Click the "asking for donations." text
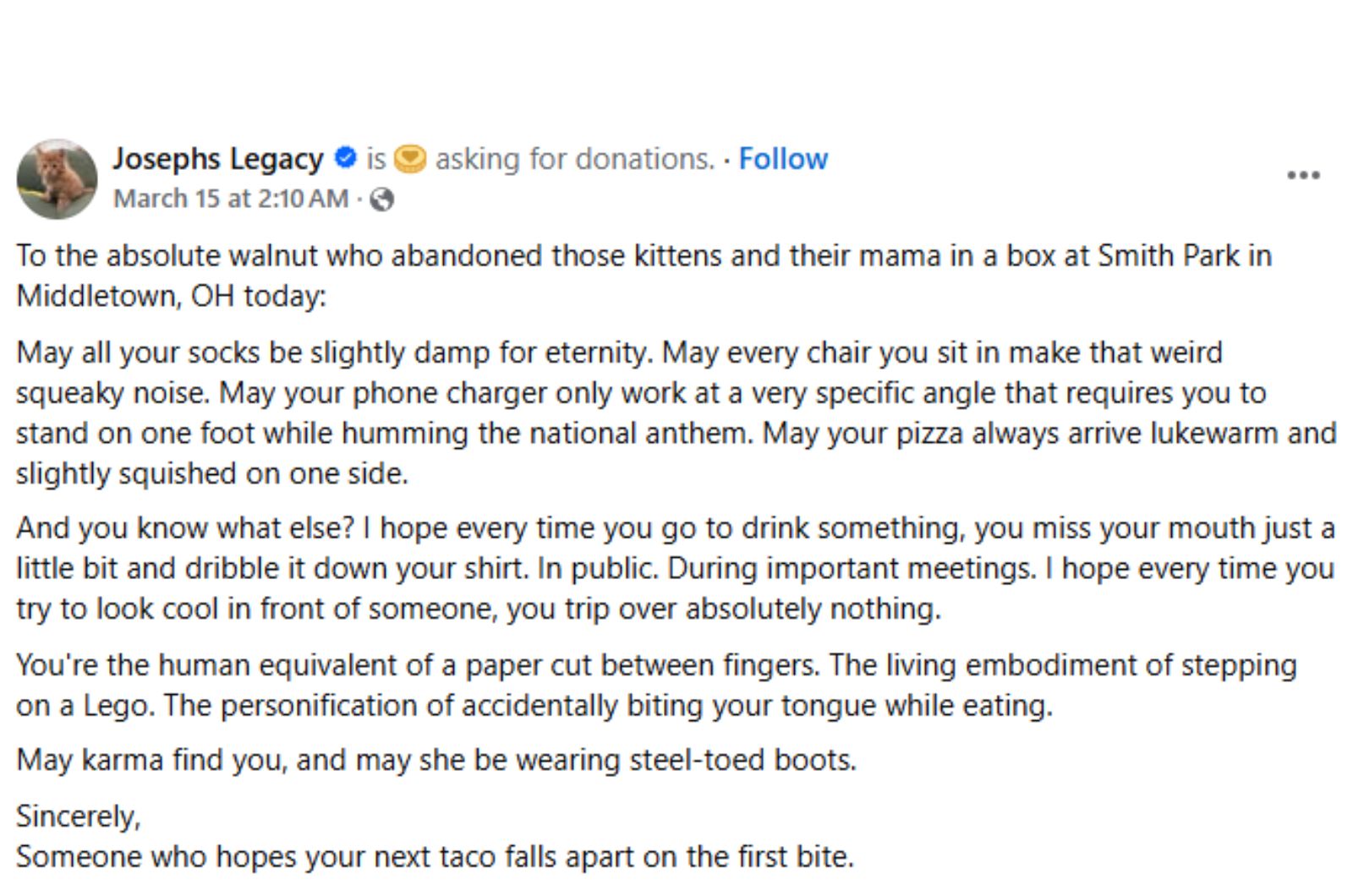The height and width of the screenshot is (896, 1353). (x=575, y=159)
